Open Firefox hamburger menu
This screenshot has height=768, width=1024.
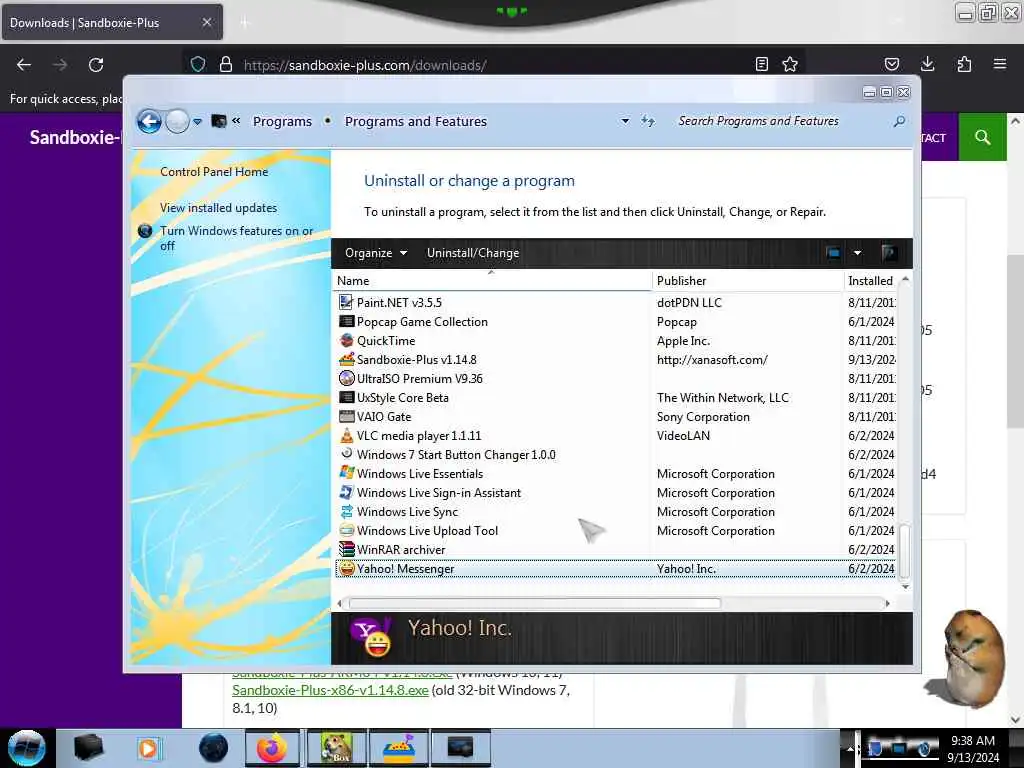(999, 64)
